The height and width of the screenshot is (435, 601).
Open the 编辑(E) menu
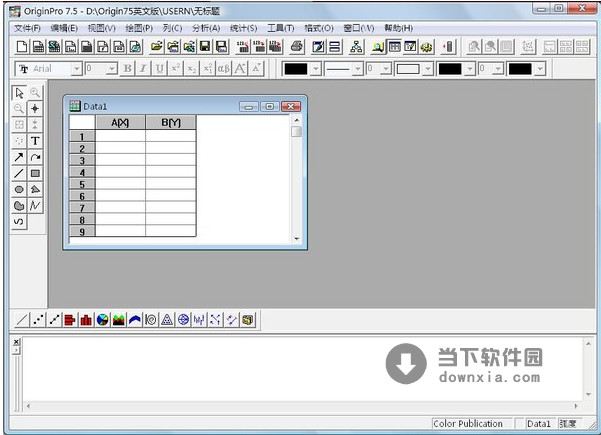[x=64, y=28]
